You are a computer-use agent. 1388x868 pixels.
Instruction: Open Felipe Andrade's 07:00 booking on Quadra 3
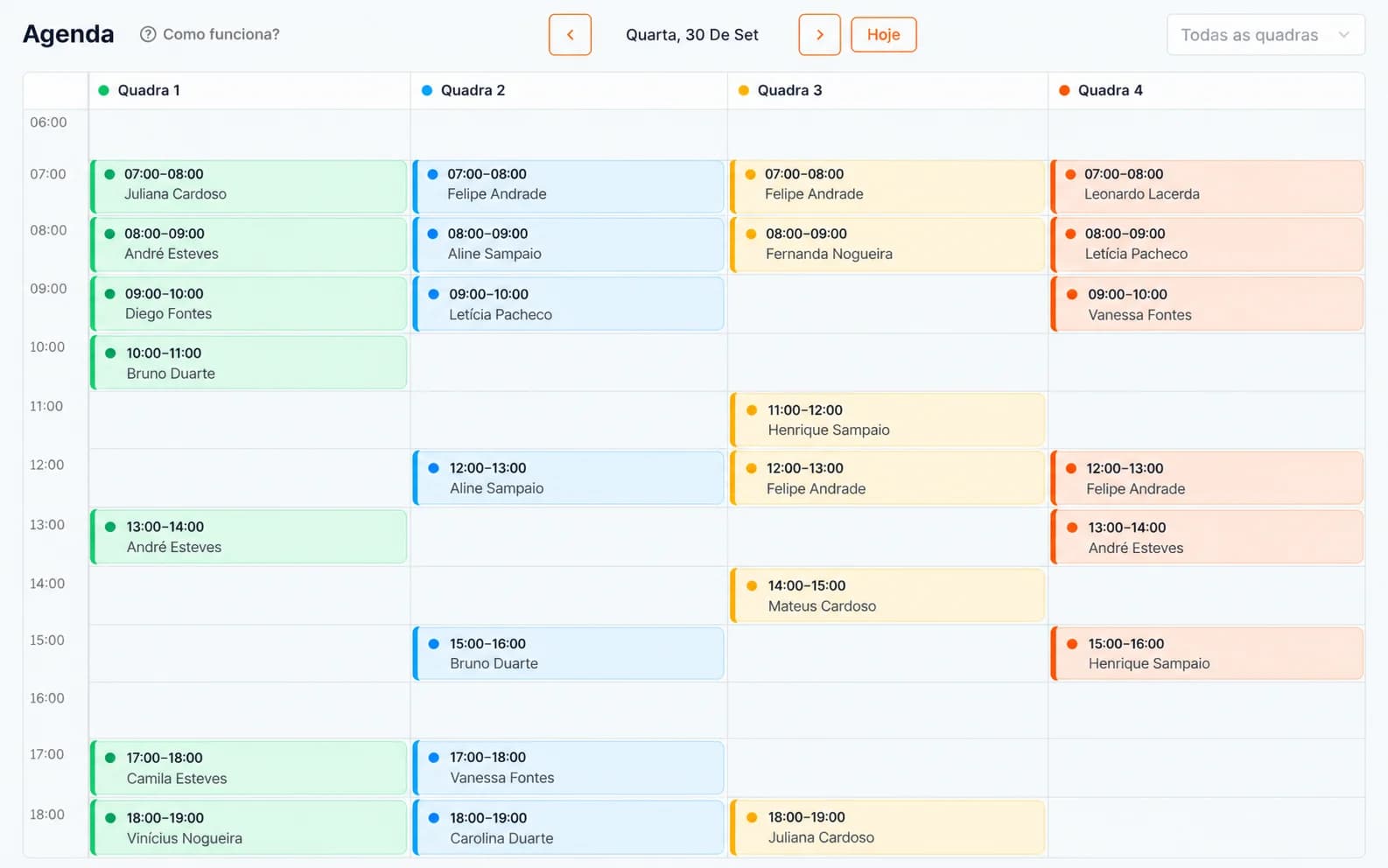coord(887,186)
